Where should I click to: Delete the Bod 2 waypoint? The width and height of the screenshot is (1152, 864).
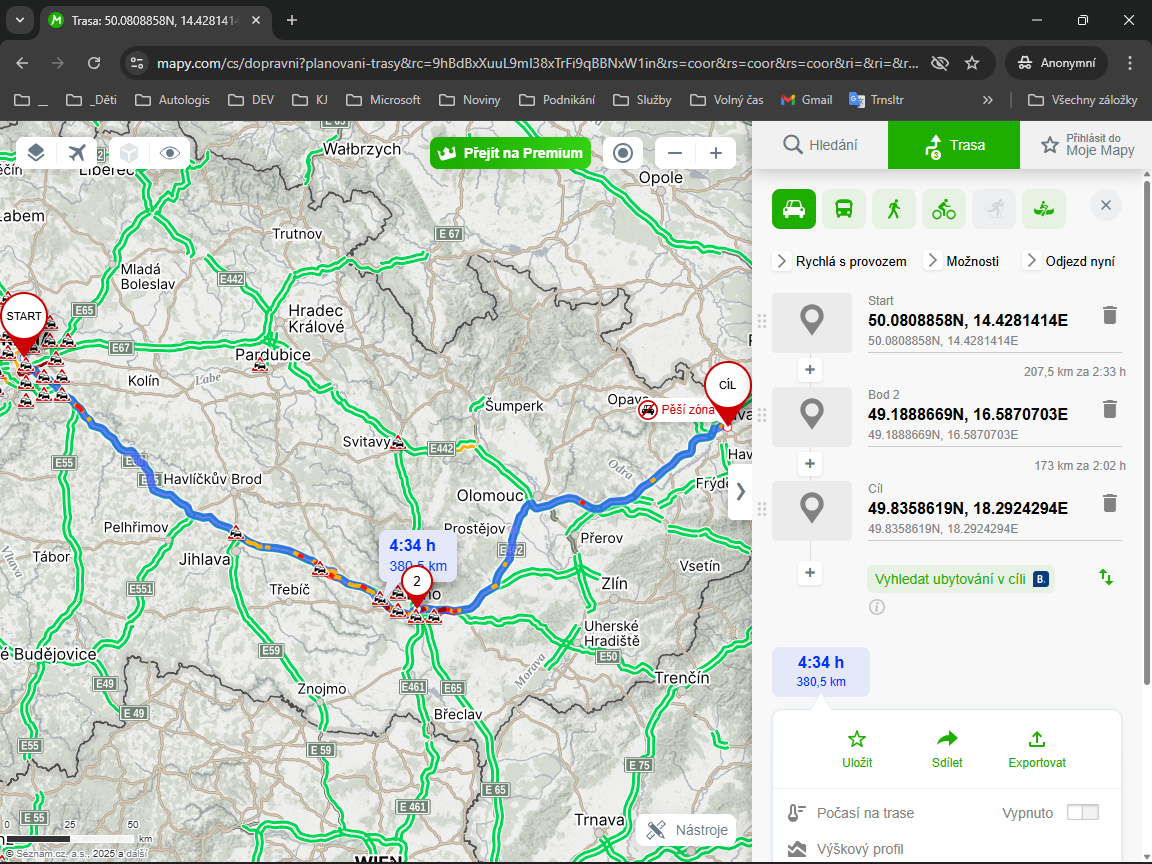(x=1109, y=409)
